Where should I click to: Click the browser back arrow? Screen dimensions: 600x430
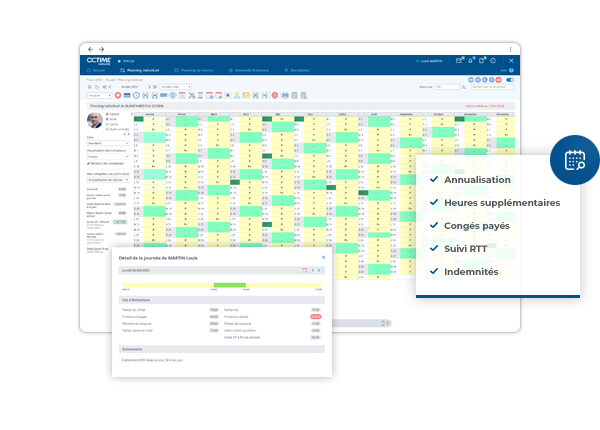[90, 49]
